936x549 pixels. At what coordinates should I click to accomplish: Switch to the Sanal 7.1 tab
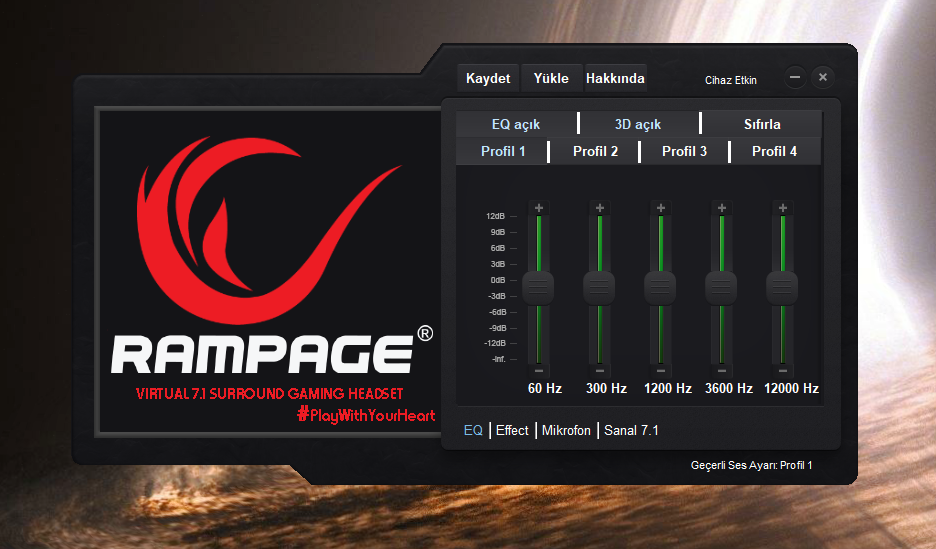631,430
